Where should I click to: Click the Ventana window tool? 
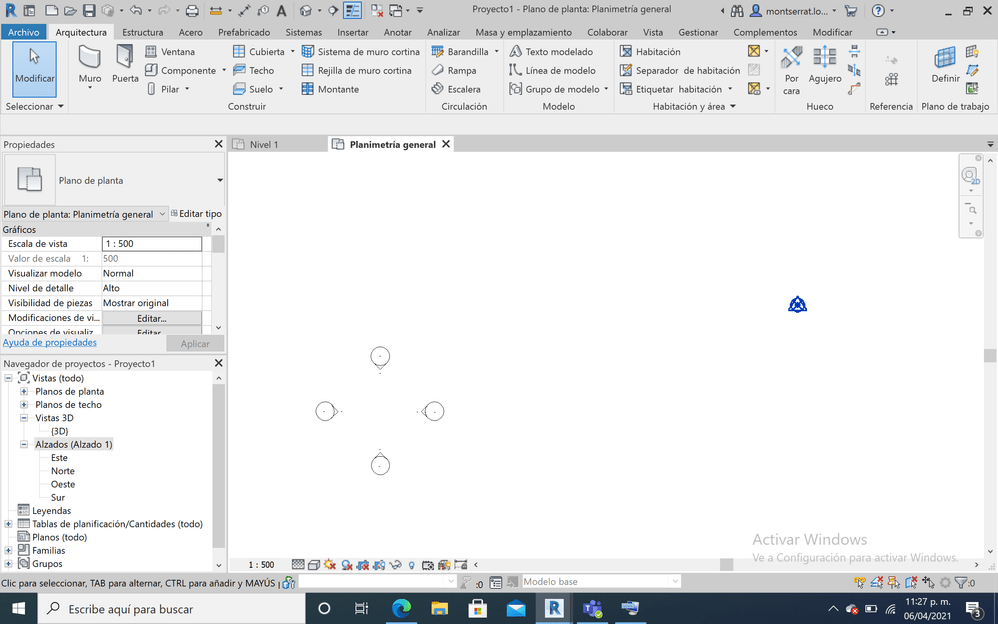coord(170,52)
